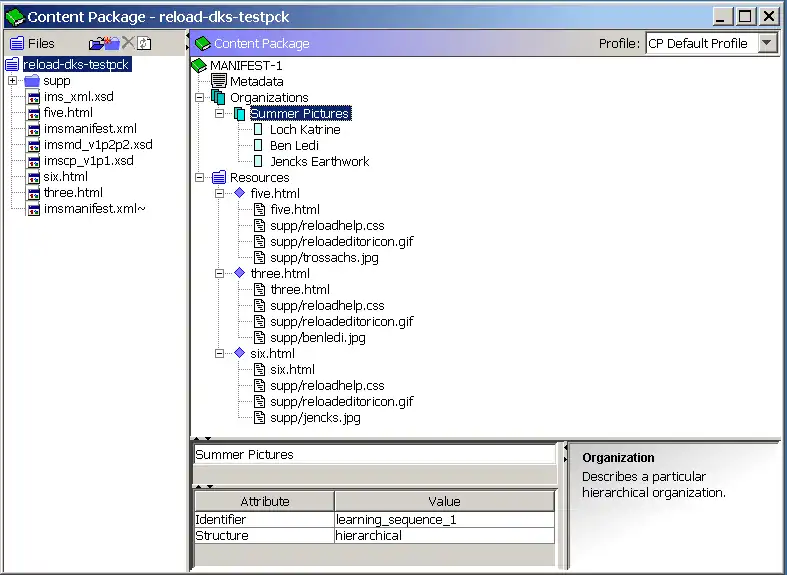
Task: Collapse the Summer Pictures organization
Action: pyautogui.click(x=220, y=113)
